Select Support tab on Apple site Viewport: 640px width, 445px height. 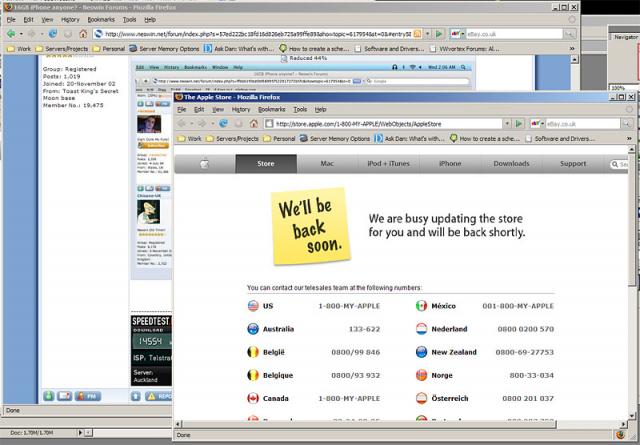point(573,164)
